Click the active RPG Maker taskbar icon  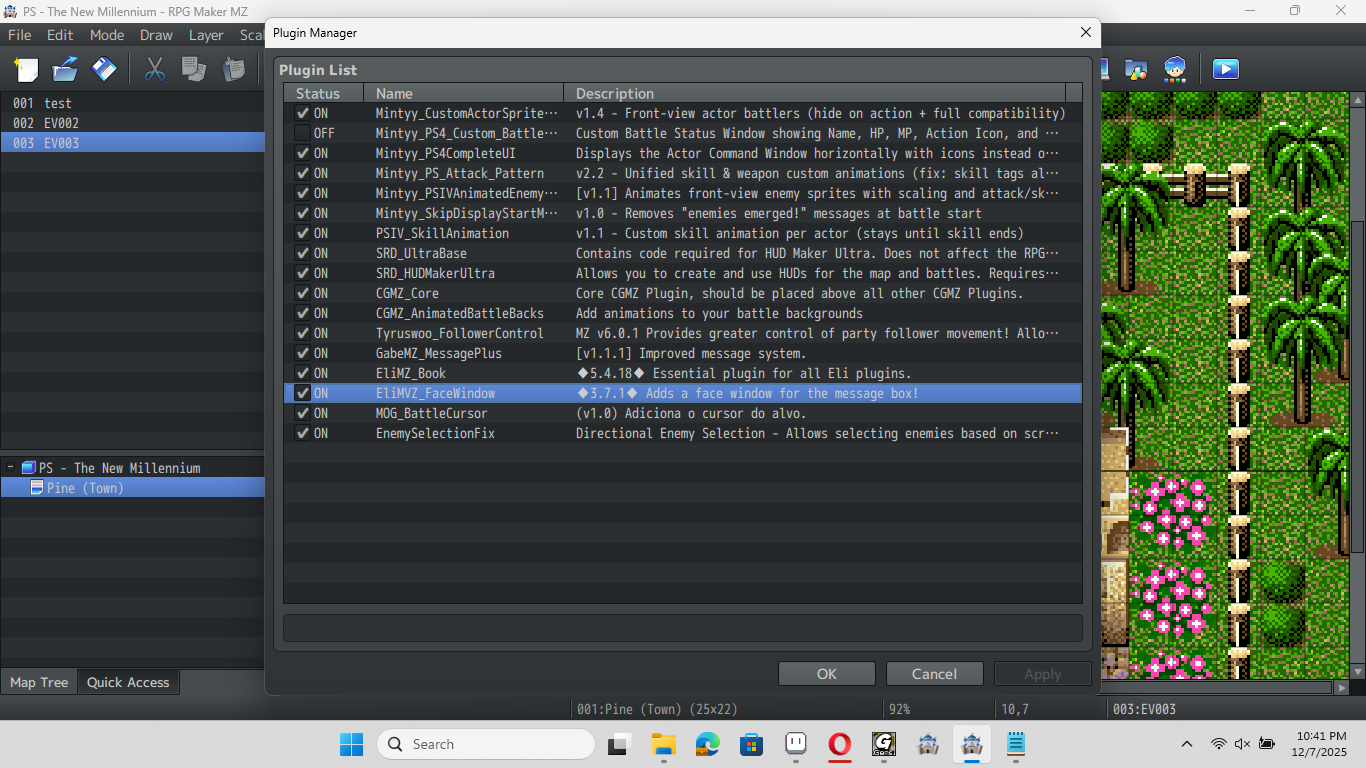(x=972, y=744)
